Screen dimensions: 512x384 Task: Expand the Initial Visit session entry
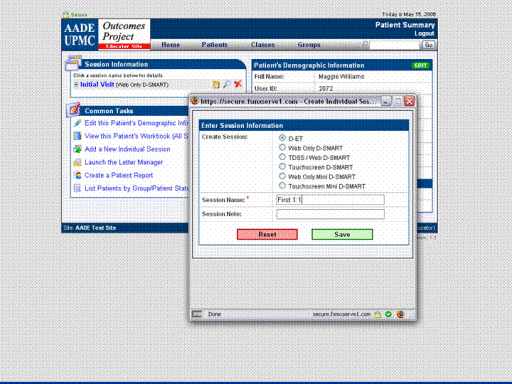coord(76,85)
